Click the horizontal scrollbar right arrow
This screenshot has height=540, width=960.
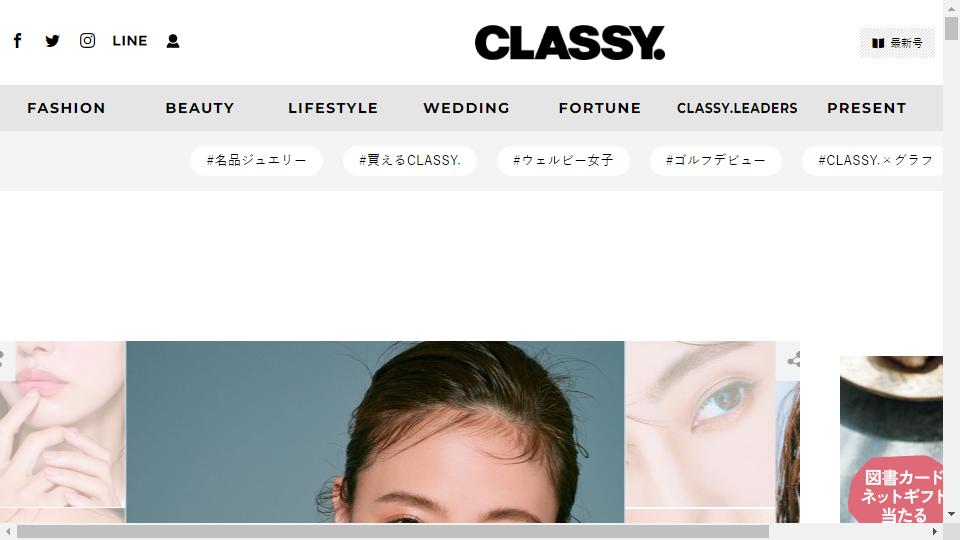(935, 531)
